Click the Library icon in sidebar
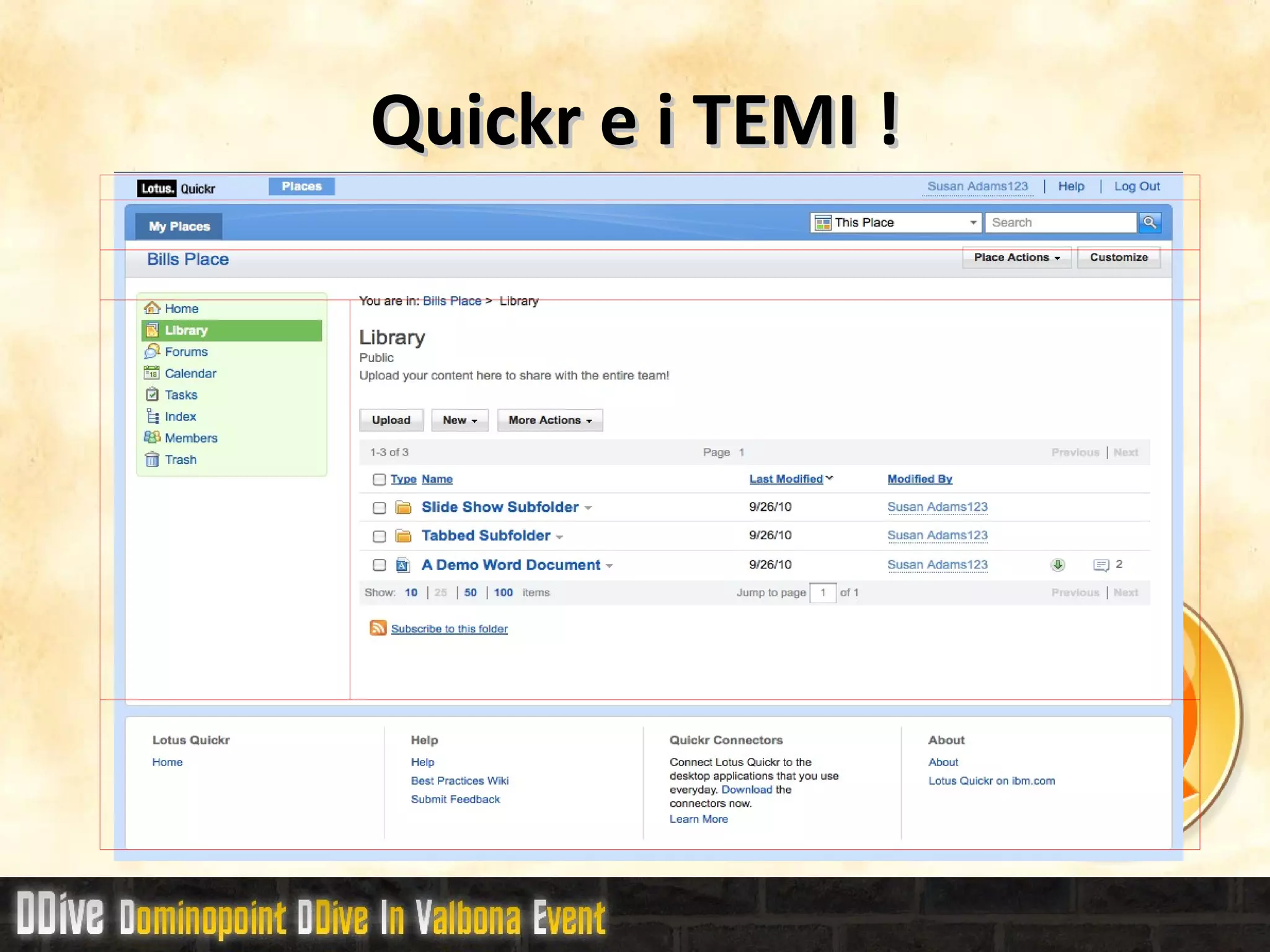The height and width of the screenshot is (952, 1270). (152, 330)
